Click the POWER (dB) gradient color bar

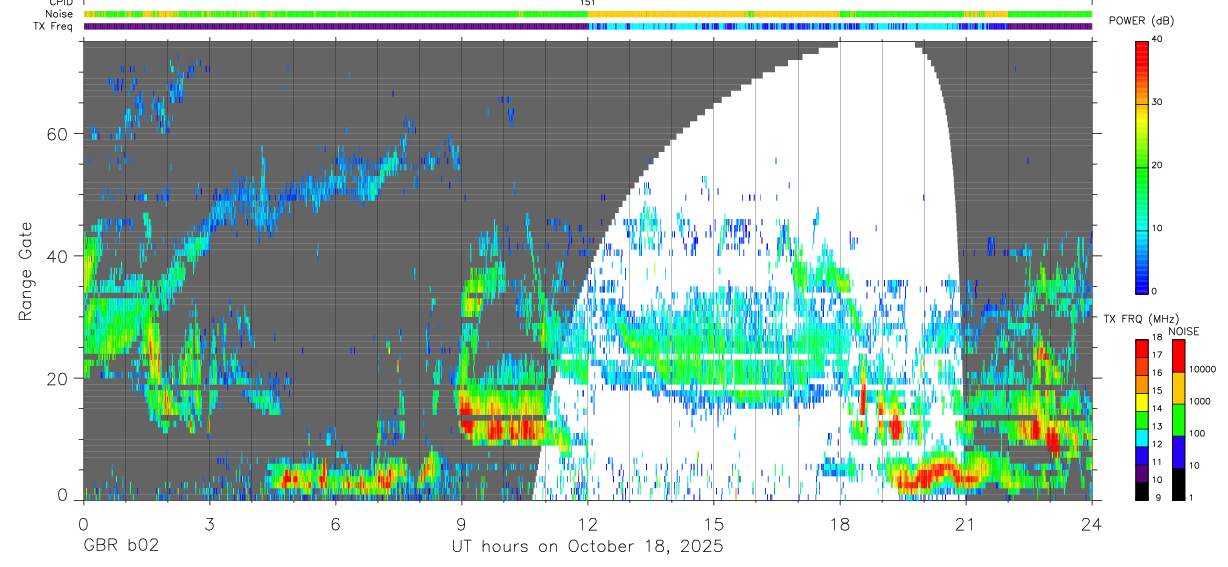[x=1142, y=166]
